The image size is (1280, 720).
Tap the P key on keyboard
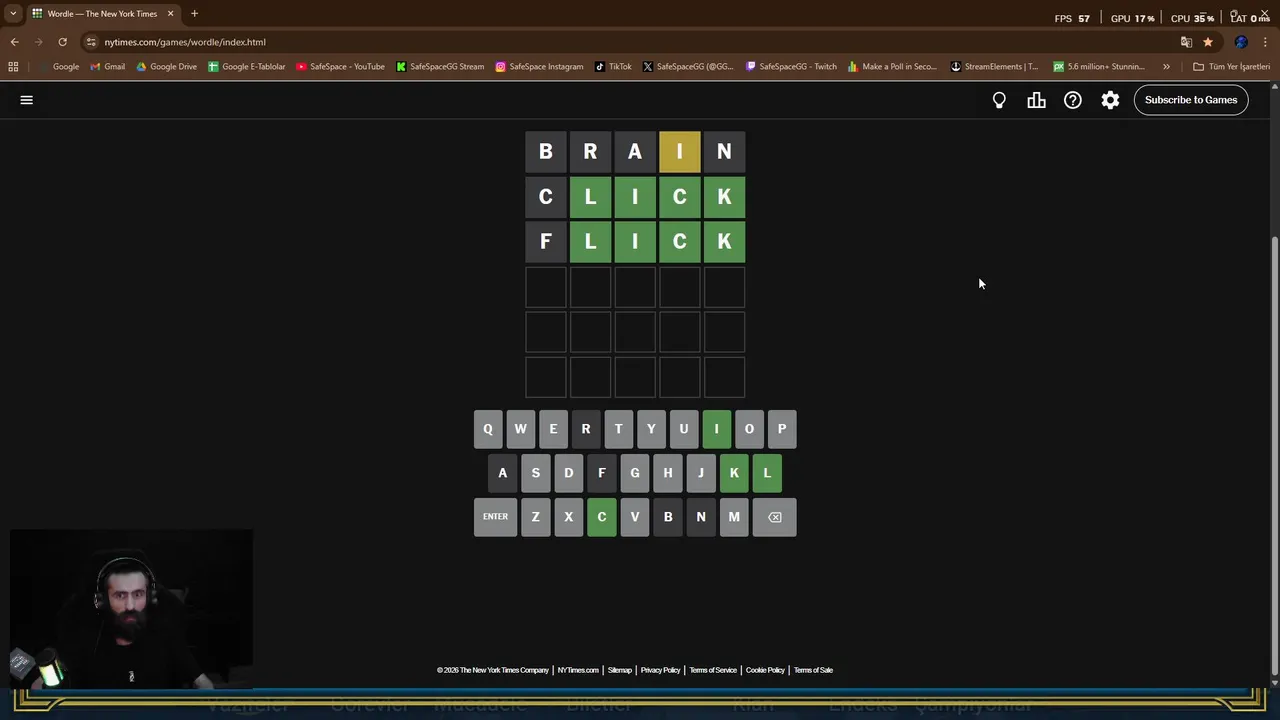click(x=782, y=429)
